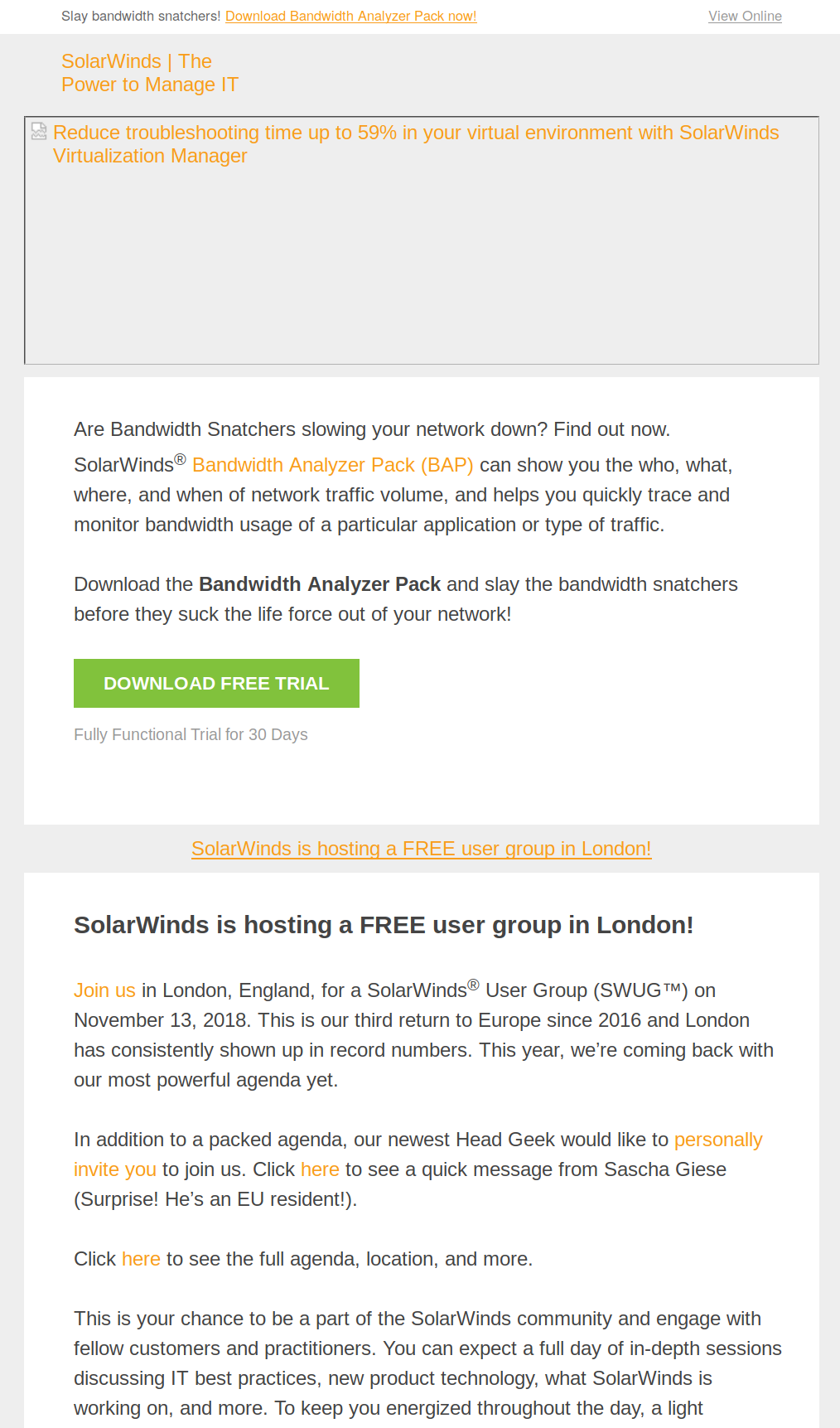This screenshot has height=1428, width=840.
Task: Click here link for full agenda
Action: click(141, 1259)
